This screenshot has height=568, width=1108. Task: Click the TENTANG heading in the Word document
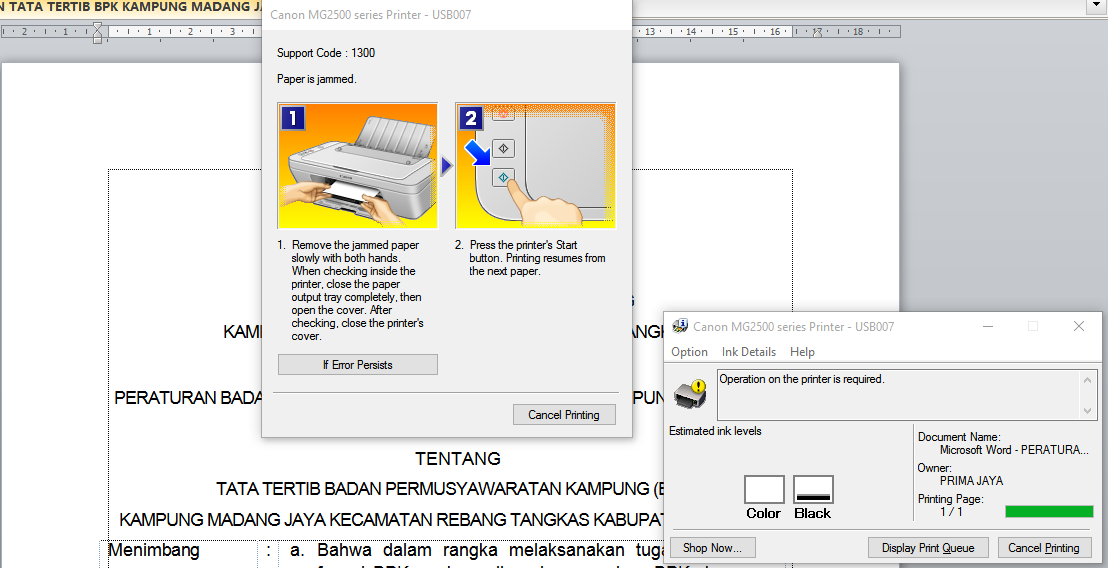(x=458, y=458)
